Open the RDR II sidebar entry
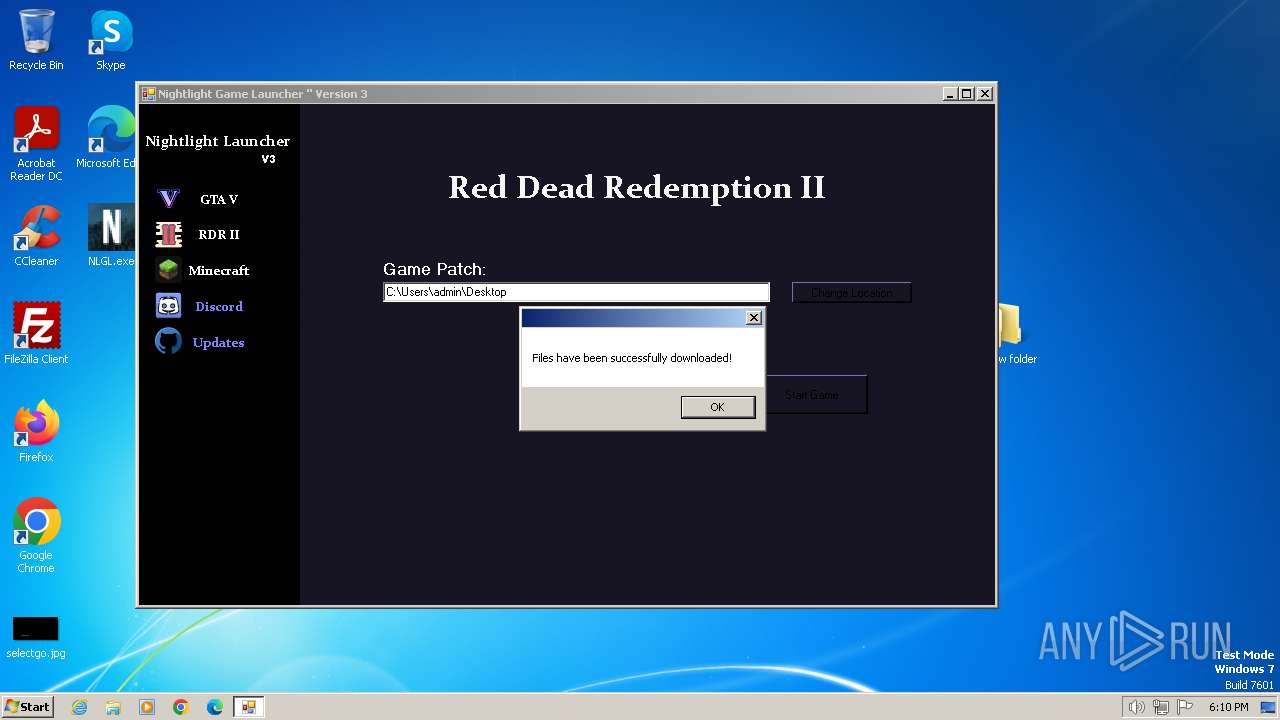 click(219, 235)
